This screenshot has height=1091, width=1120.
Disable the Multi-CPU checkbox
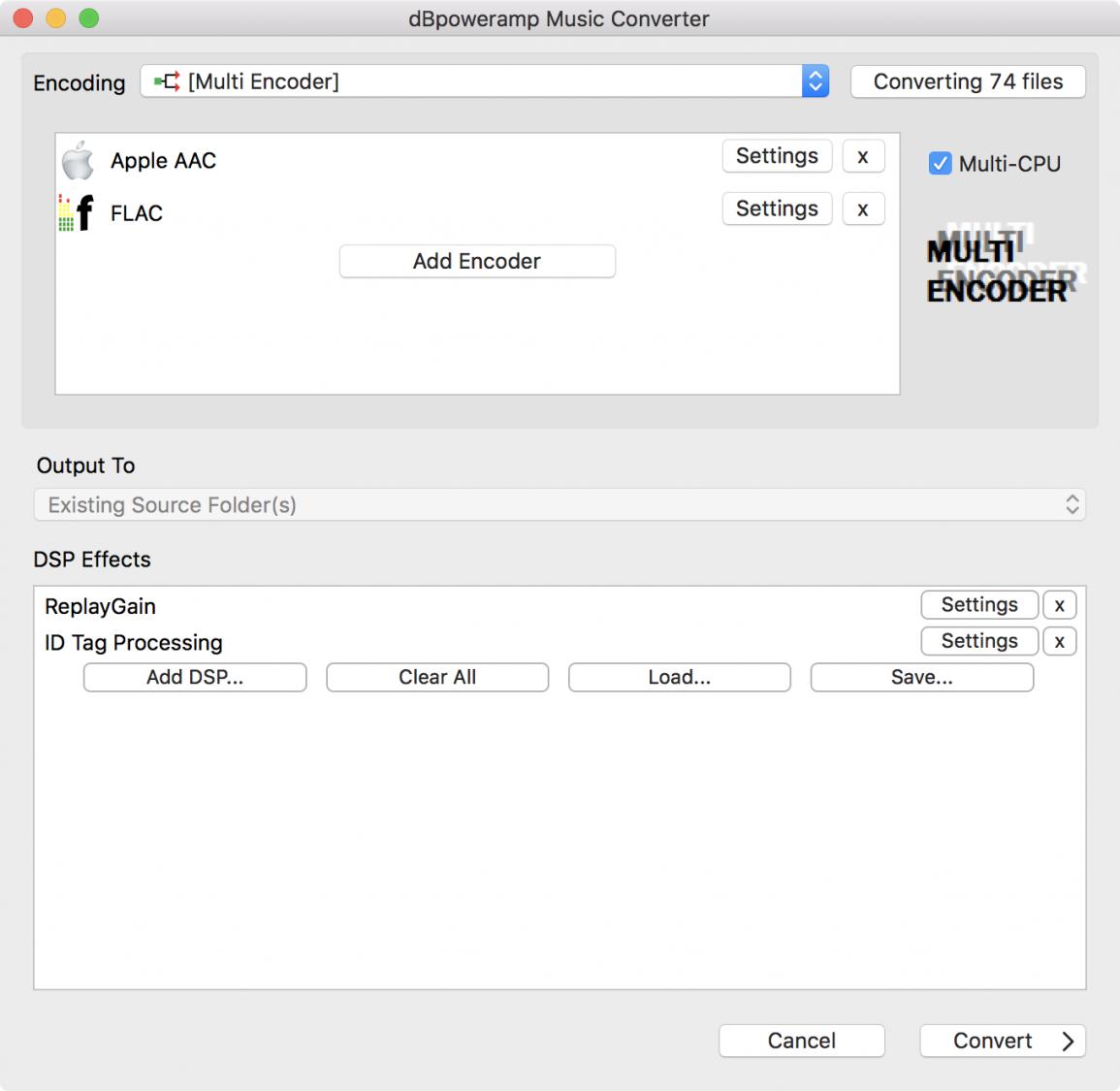click(x=940, y=164)
